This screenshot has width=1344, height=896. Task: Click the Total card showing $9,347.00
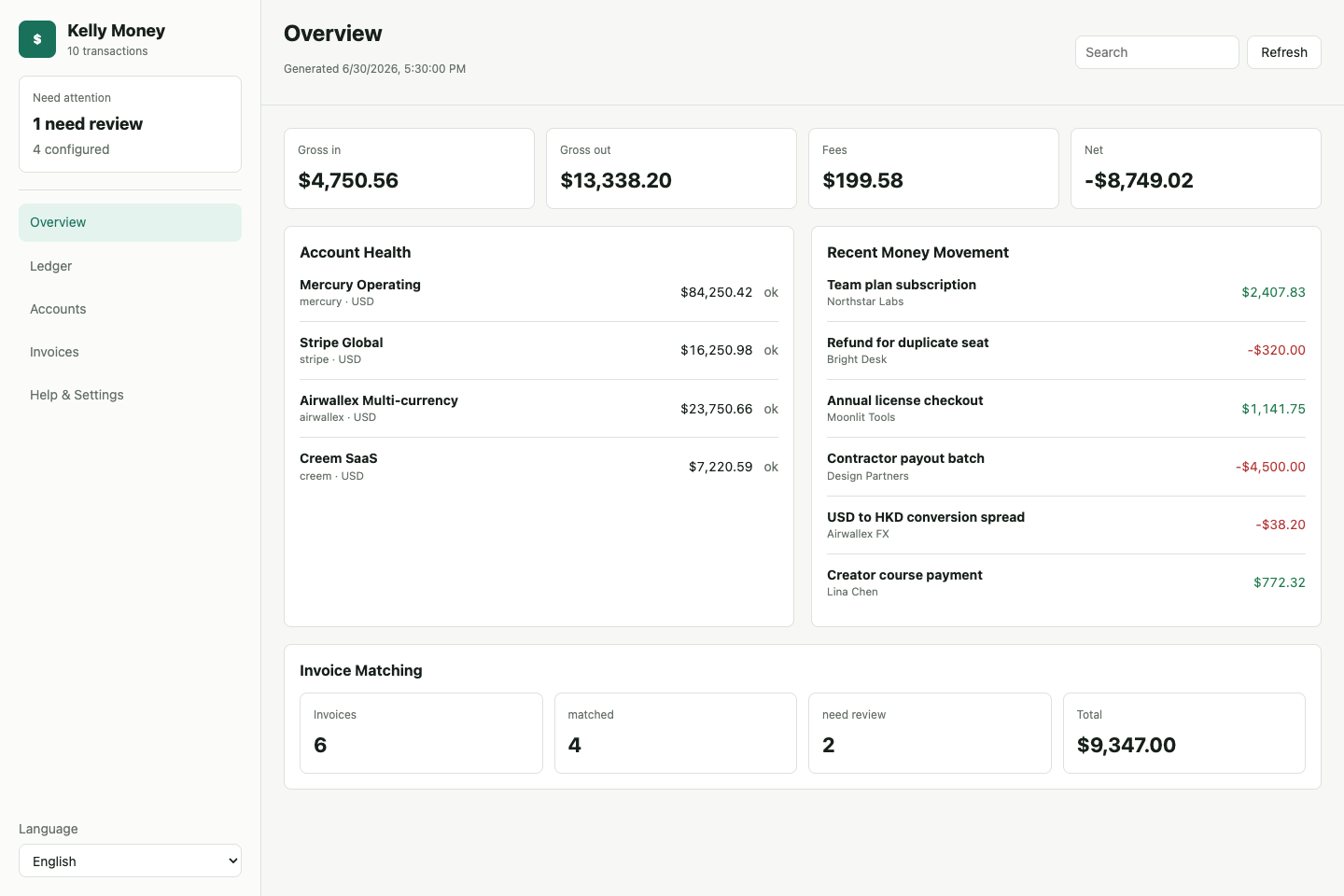tap(1184, 733)
